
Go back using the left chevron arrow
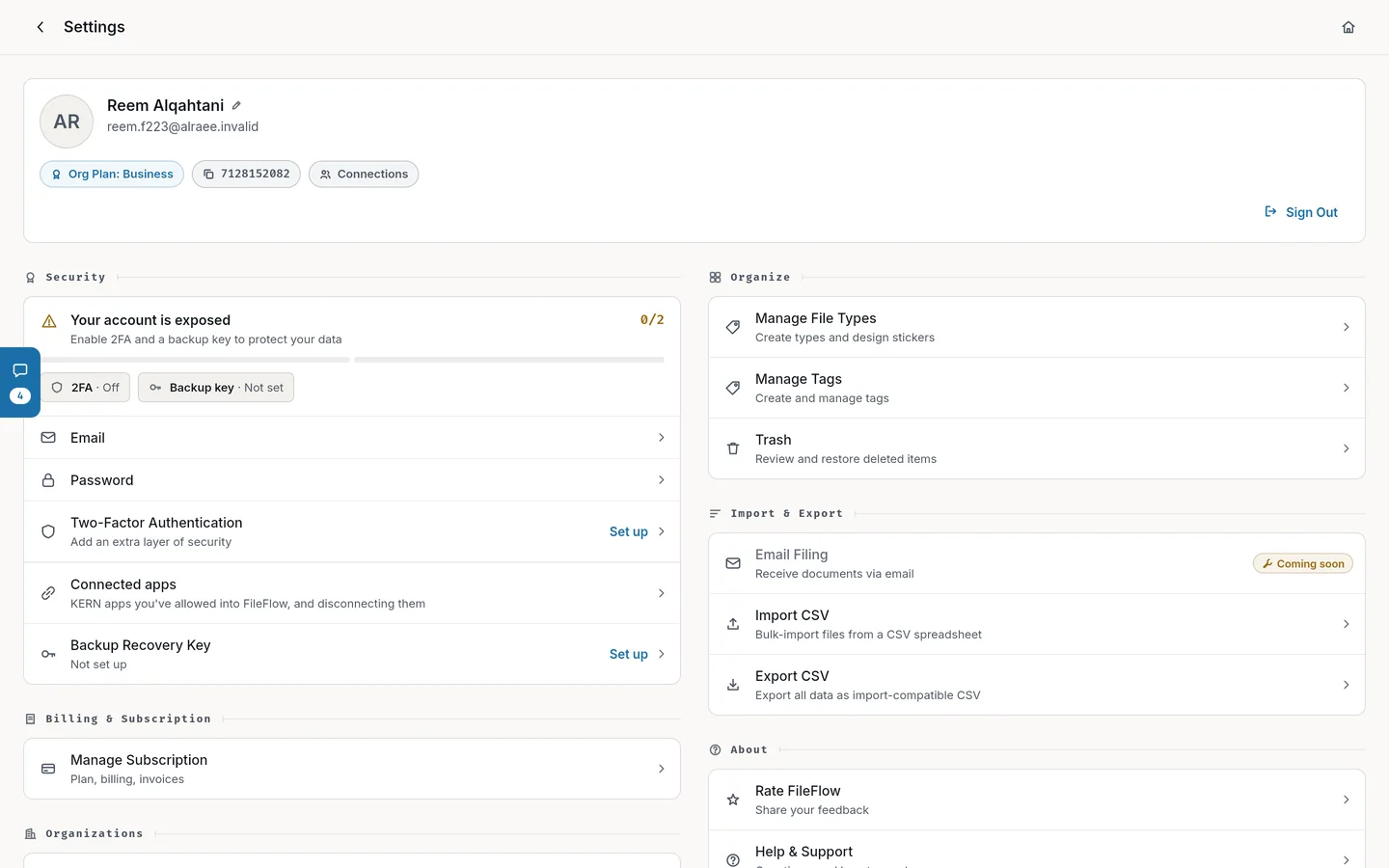pyautogui.click(x=40, y=27)
